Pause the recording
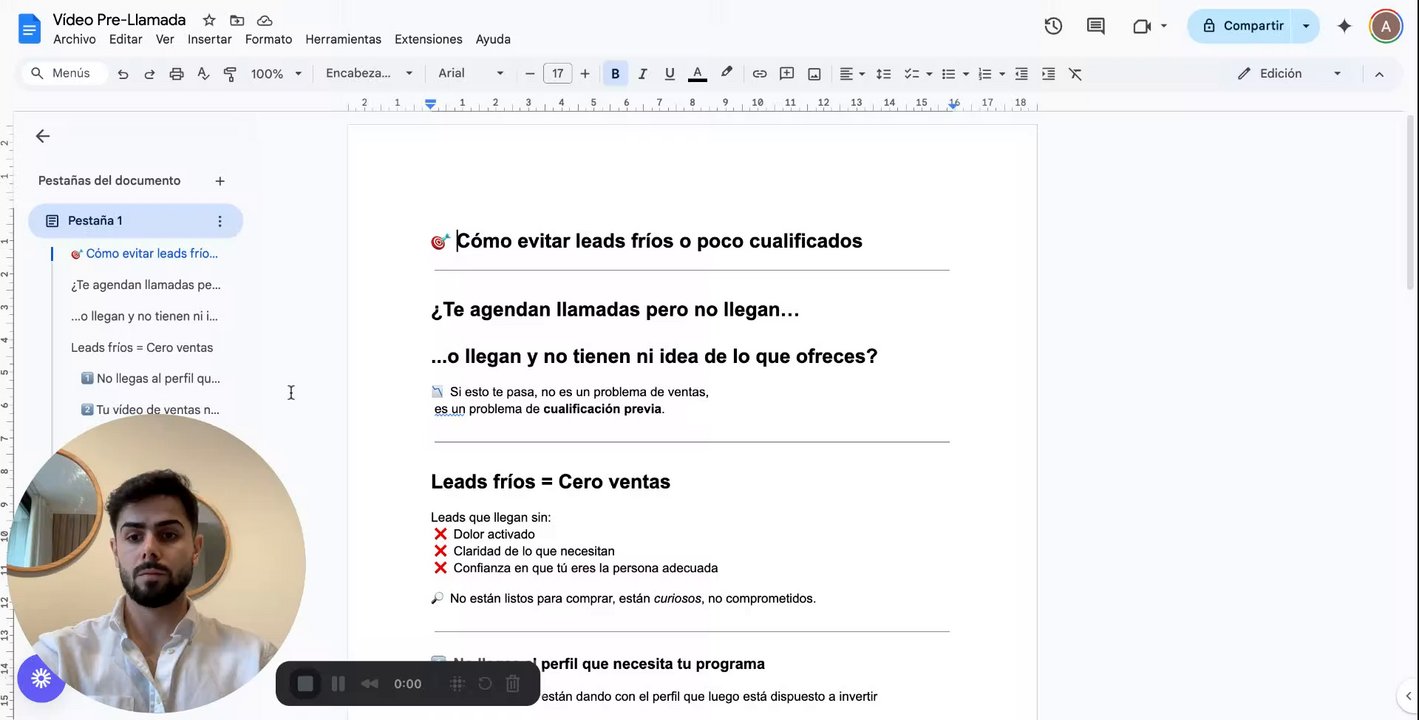 coord(338,684)
